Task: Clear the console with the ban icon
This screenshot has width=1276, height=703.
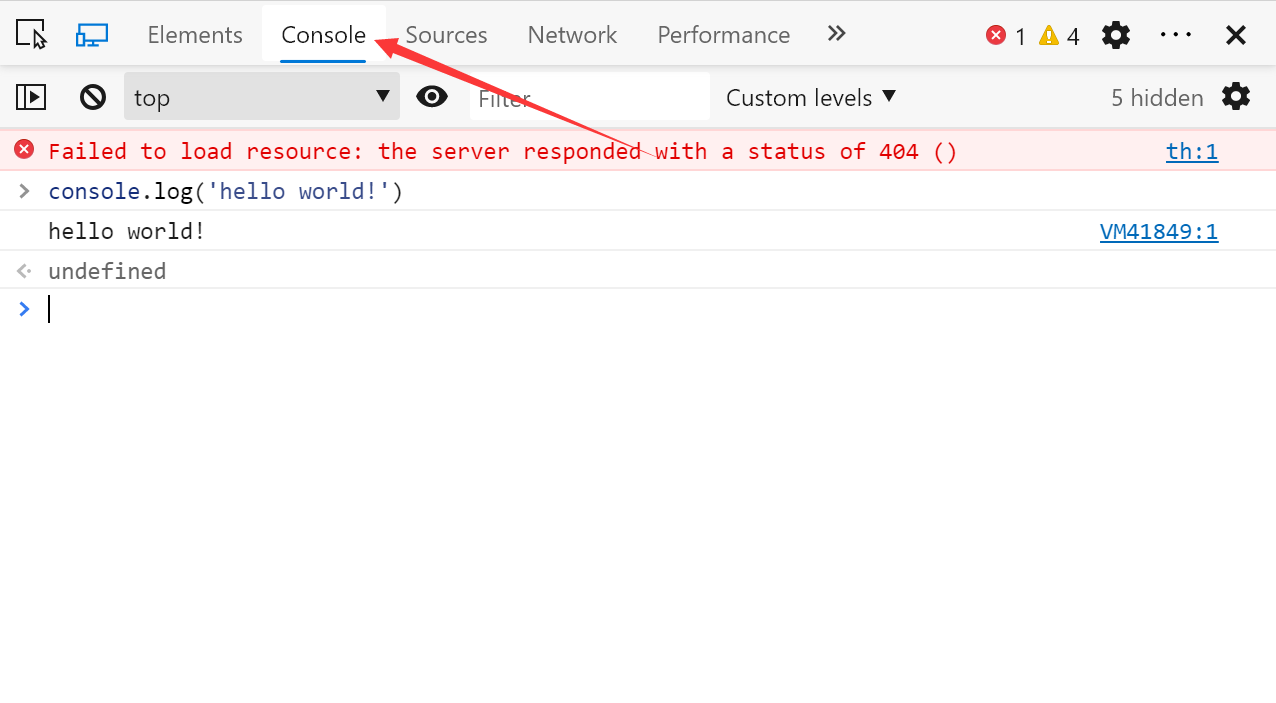Action: click(93, 97)
